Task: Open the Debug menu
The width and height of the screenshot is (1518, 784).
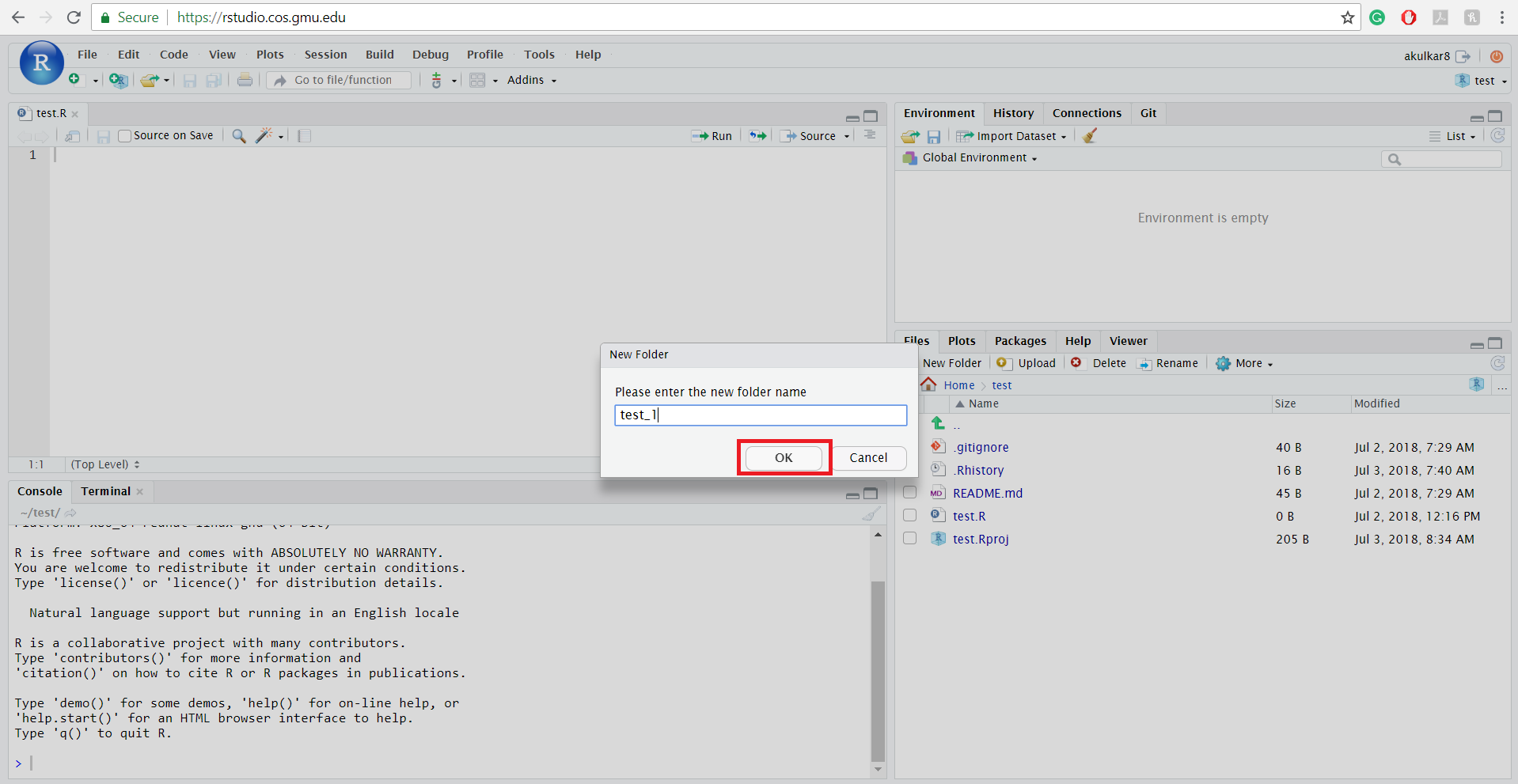Action: [431, 55]
